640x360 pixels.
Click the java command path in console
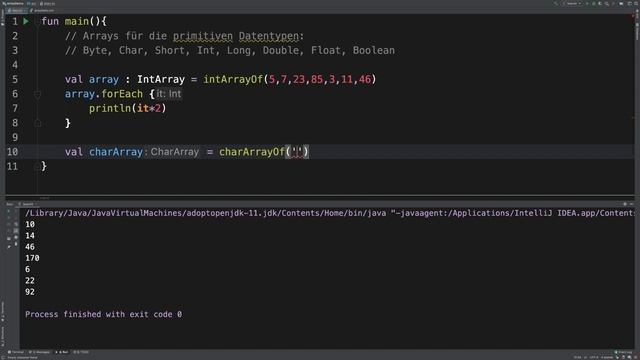pos(205,213)
